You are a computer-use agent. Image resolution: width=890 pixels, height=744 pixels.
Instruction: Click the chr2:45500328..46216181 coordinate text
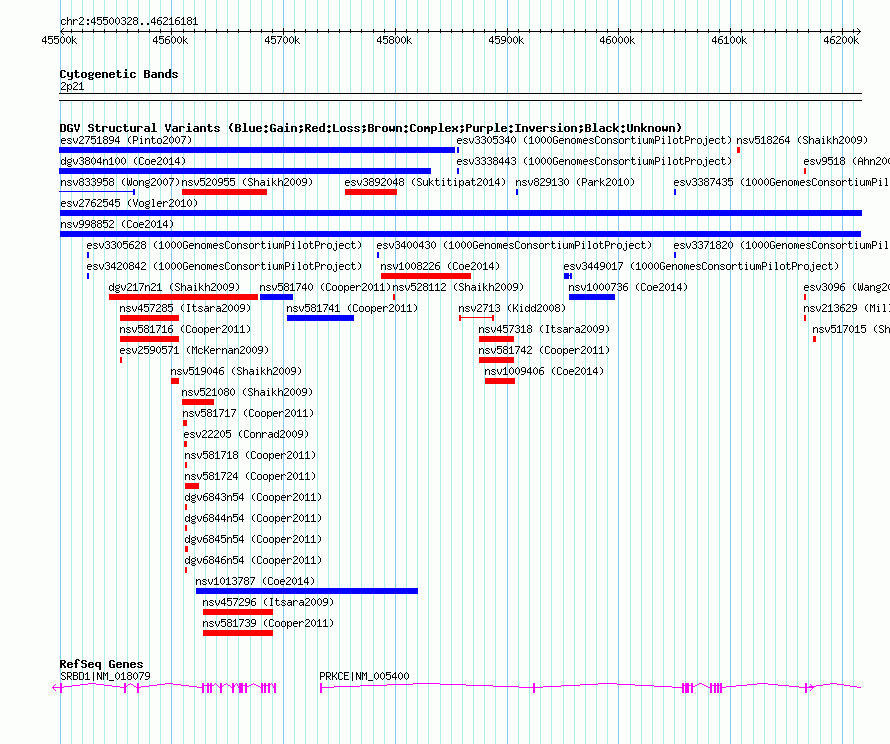[x=129, y=22]
